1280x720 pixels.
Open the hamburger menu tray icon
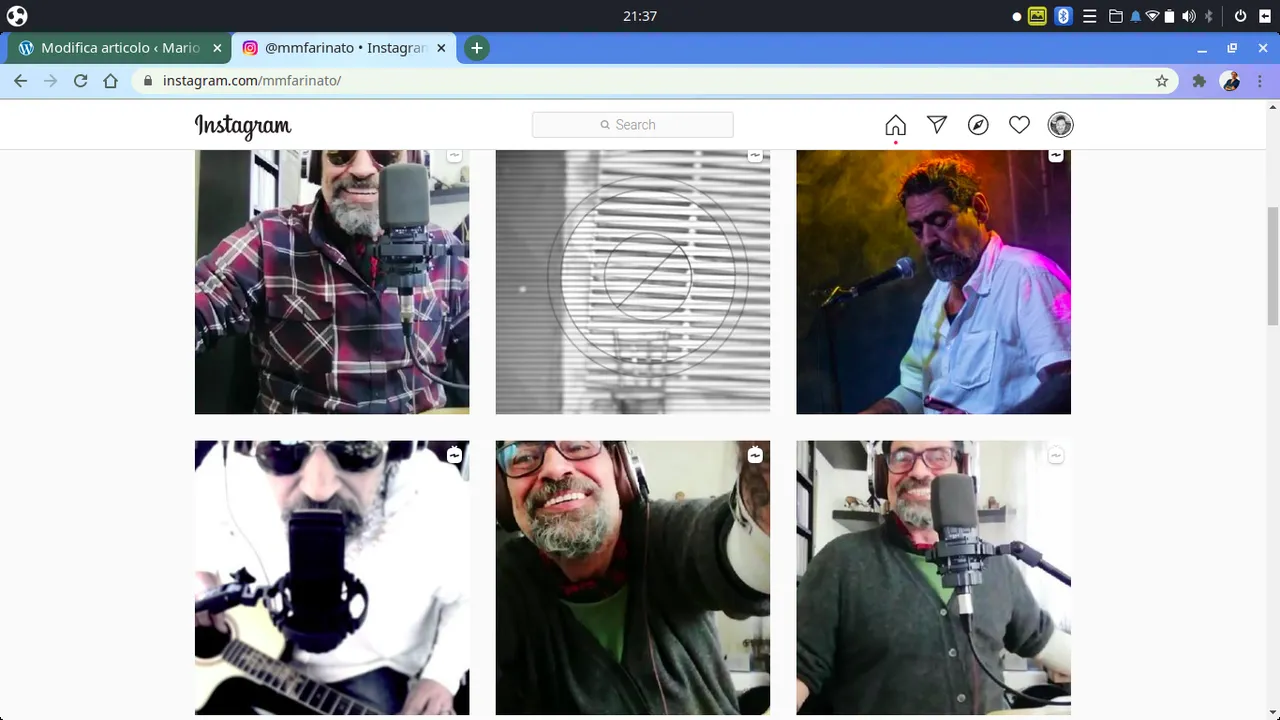1090,16
